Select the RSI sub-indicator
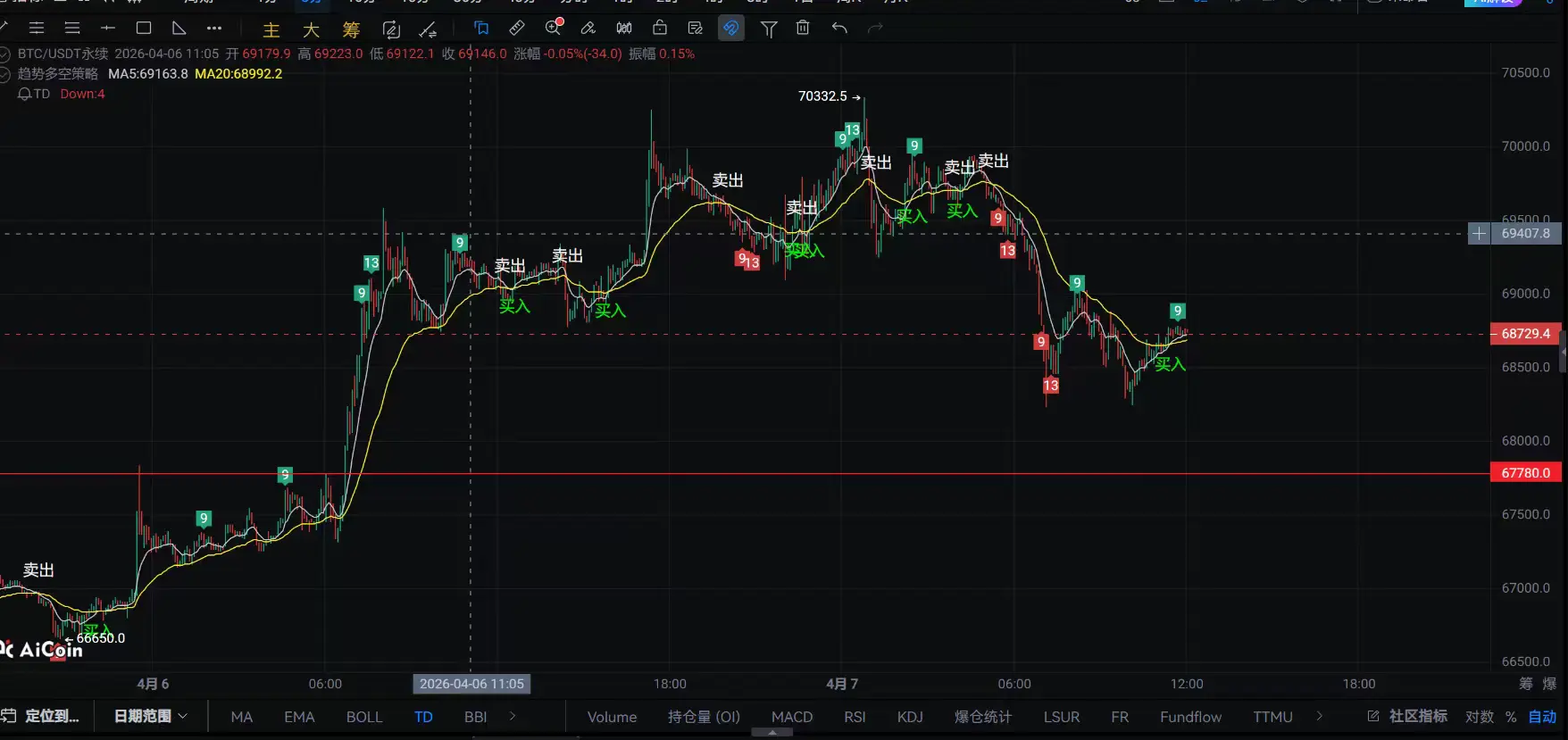Viewport: 1568px width, 740px height. (x=855, y=717)
